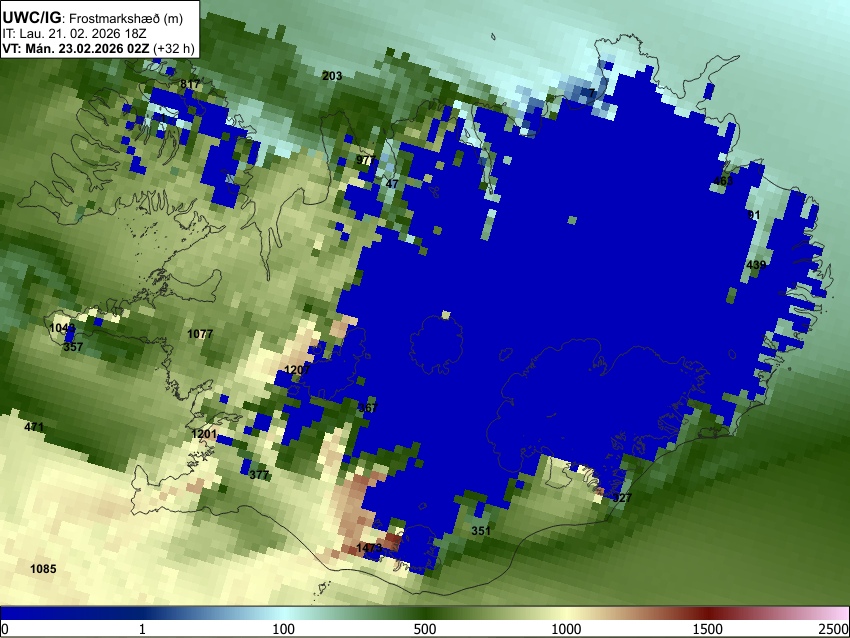Click the "IT: Lau. 21. 02. 2026 18Z" line

point(74,34)
